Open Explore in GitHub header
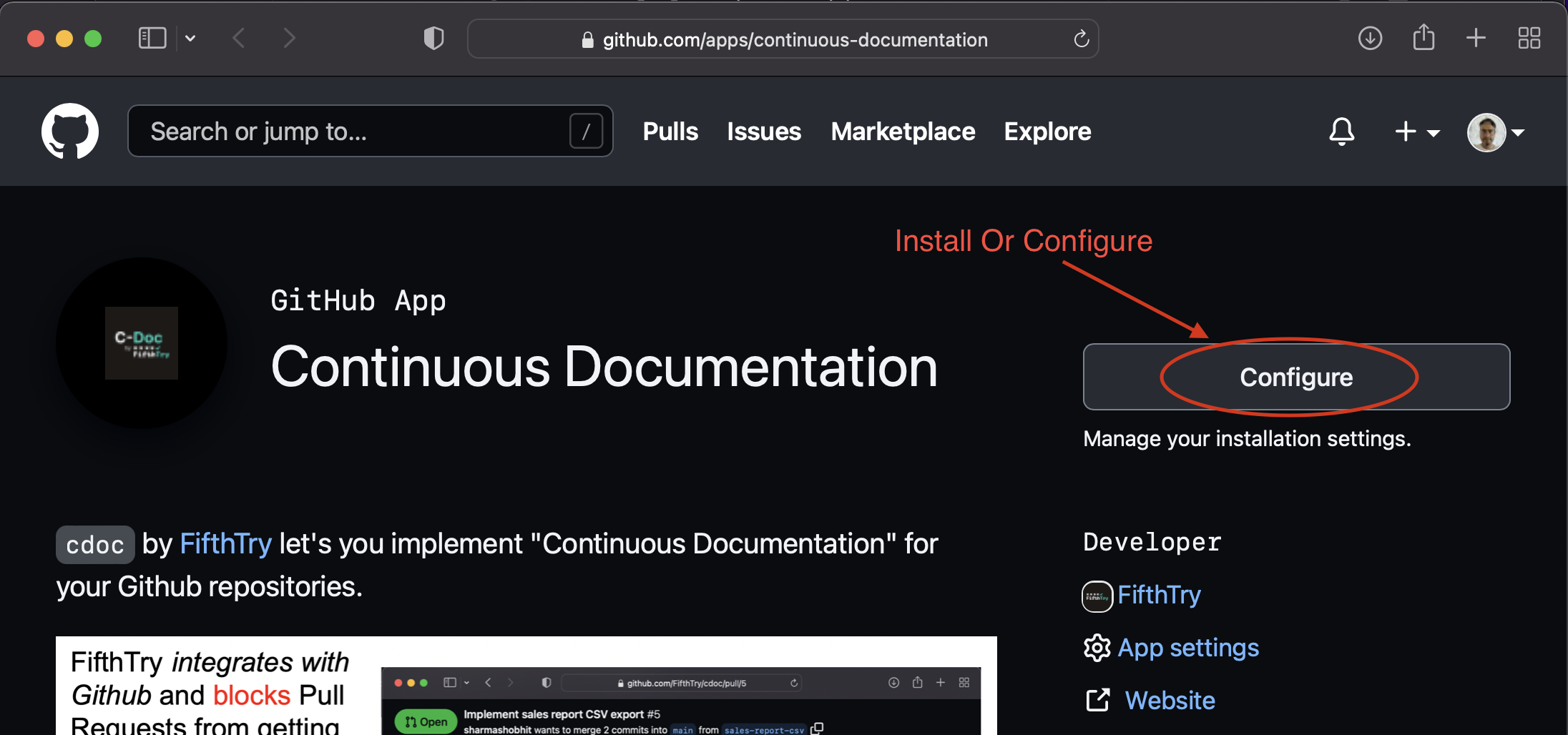This screenshot has width=1568, height=735. pyautogui.click(x=1047, y=132)
